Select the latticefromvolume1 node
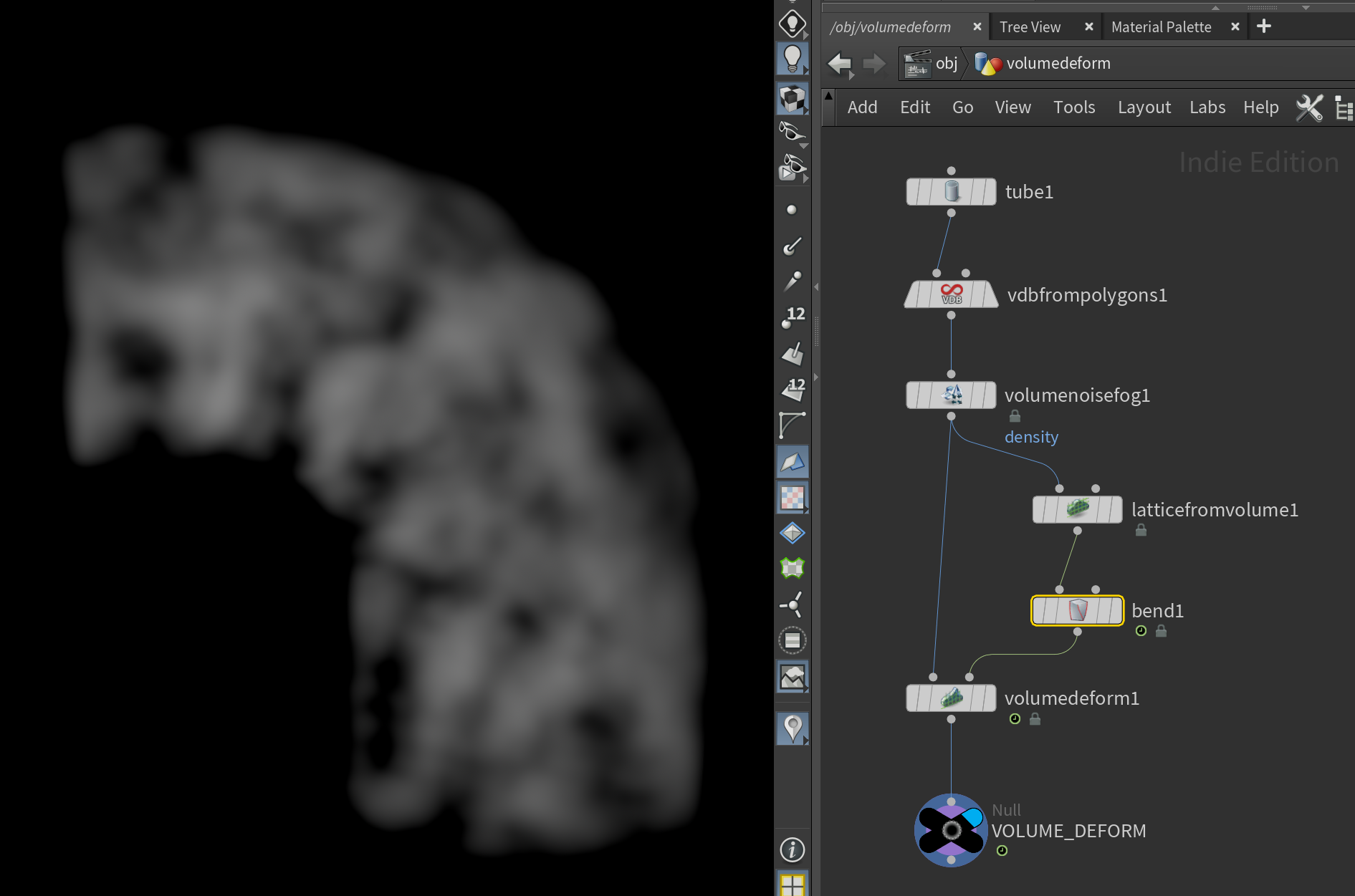Viewport: 1355px width, 896px height. point(1077,510)
